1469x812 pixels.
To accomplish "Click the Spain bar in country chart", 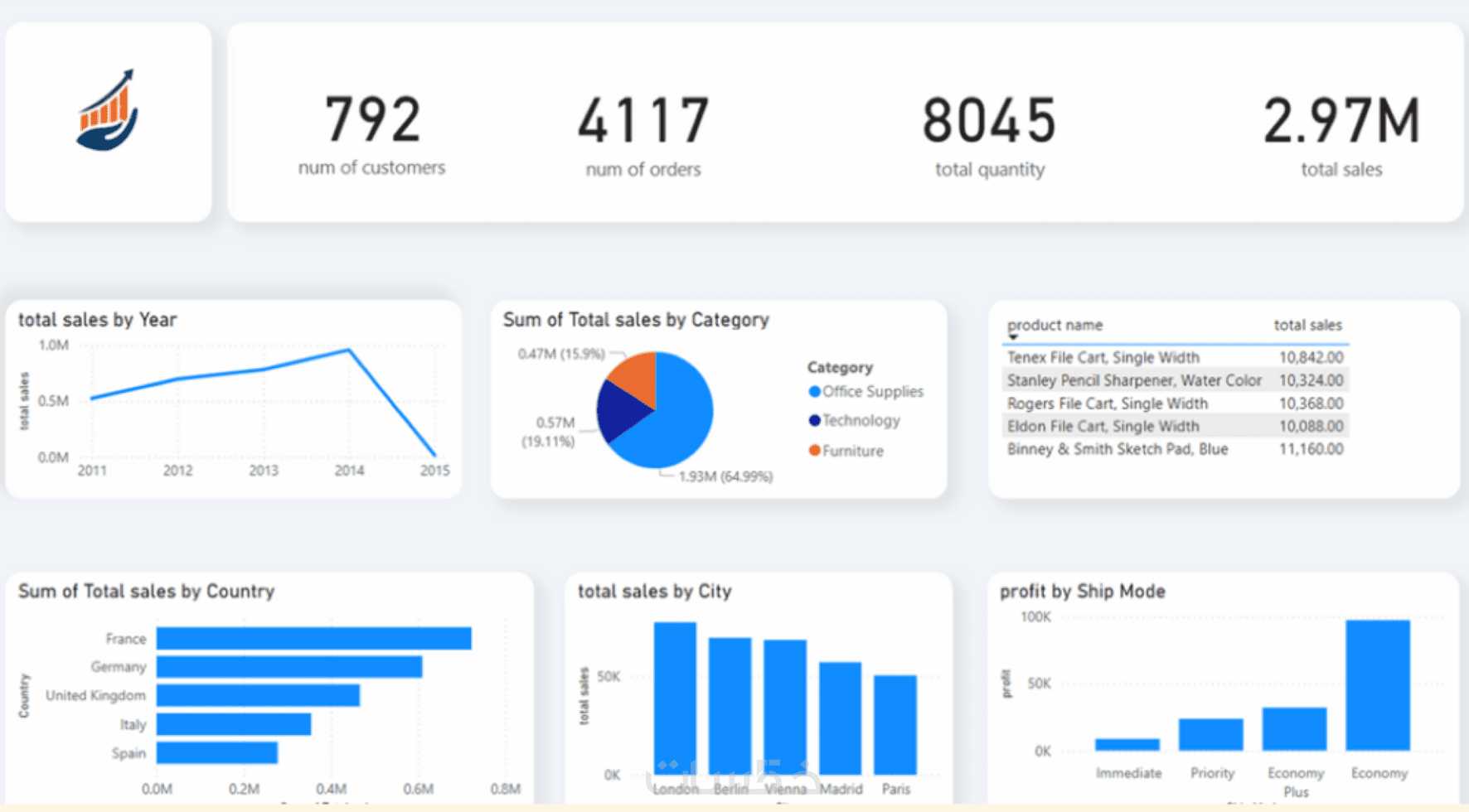I will click(217, 752).
